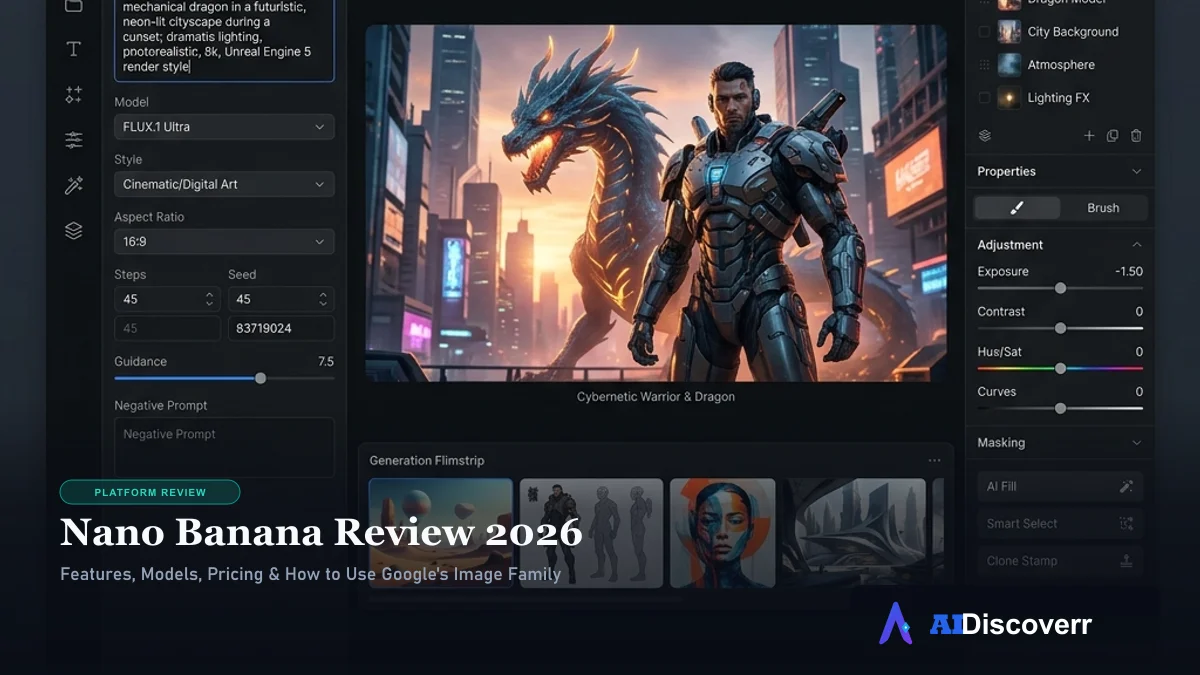
Task: Click the Lighting FX layer thumbnail
Action: pos(1009,98)
